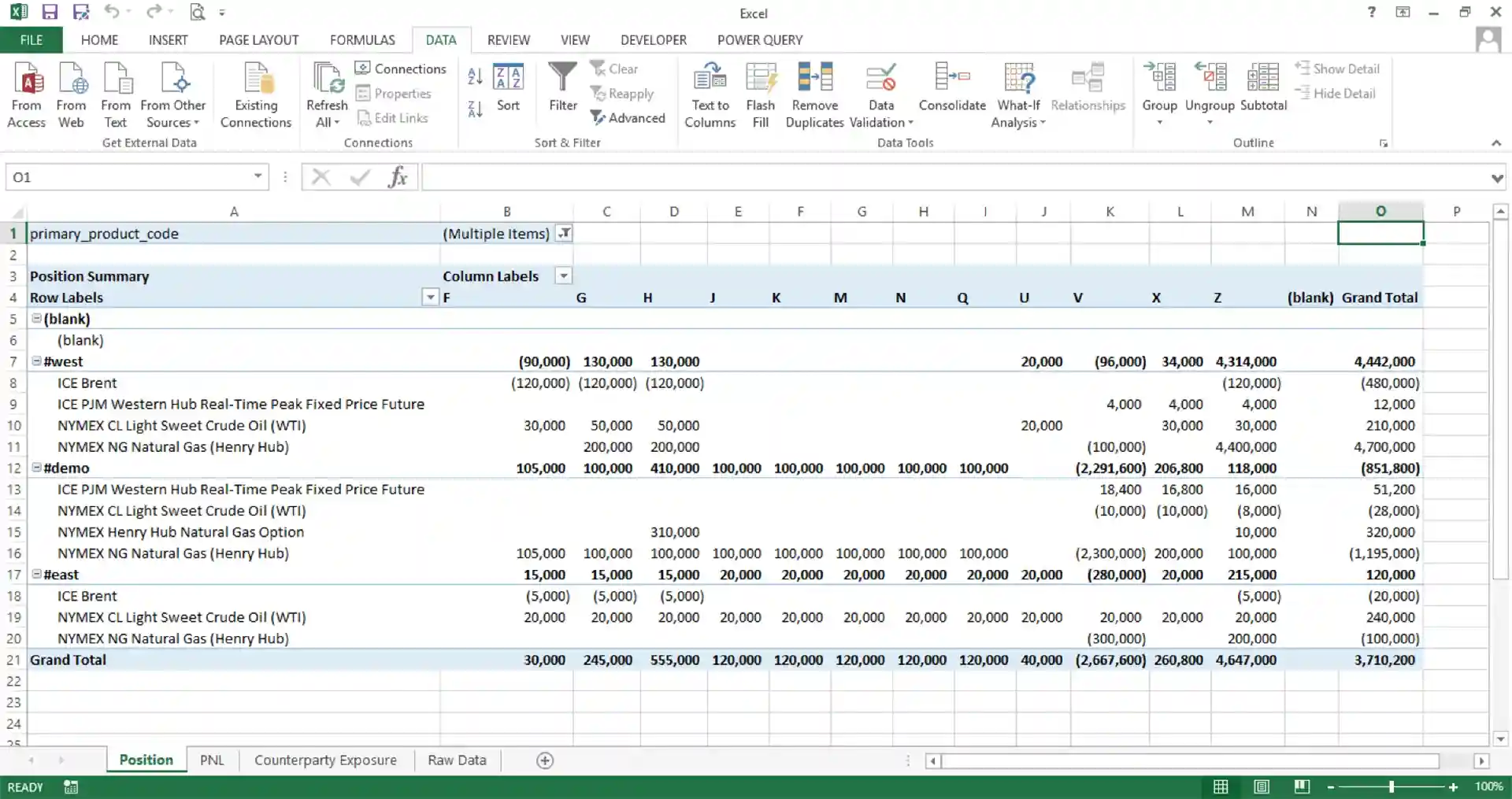The width and height of the screenshot is (1512, 799).
Task: Click the Sort Z to A icon
Action: pyautogui.click(x=475, y=109)
